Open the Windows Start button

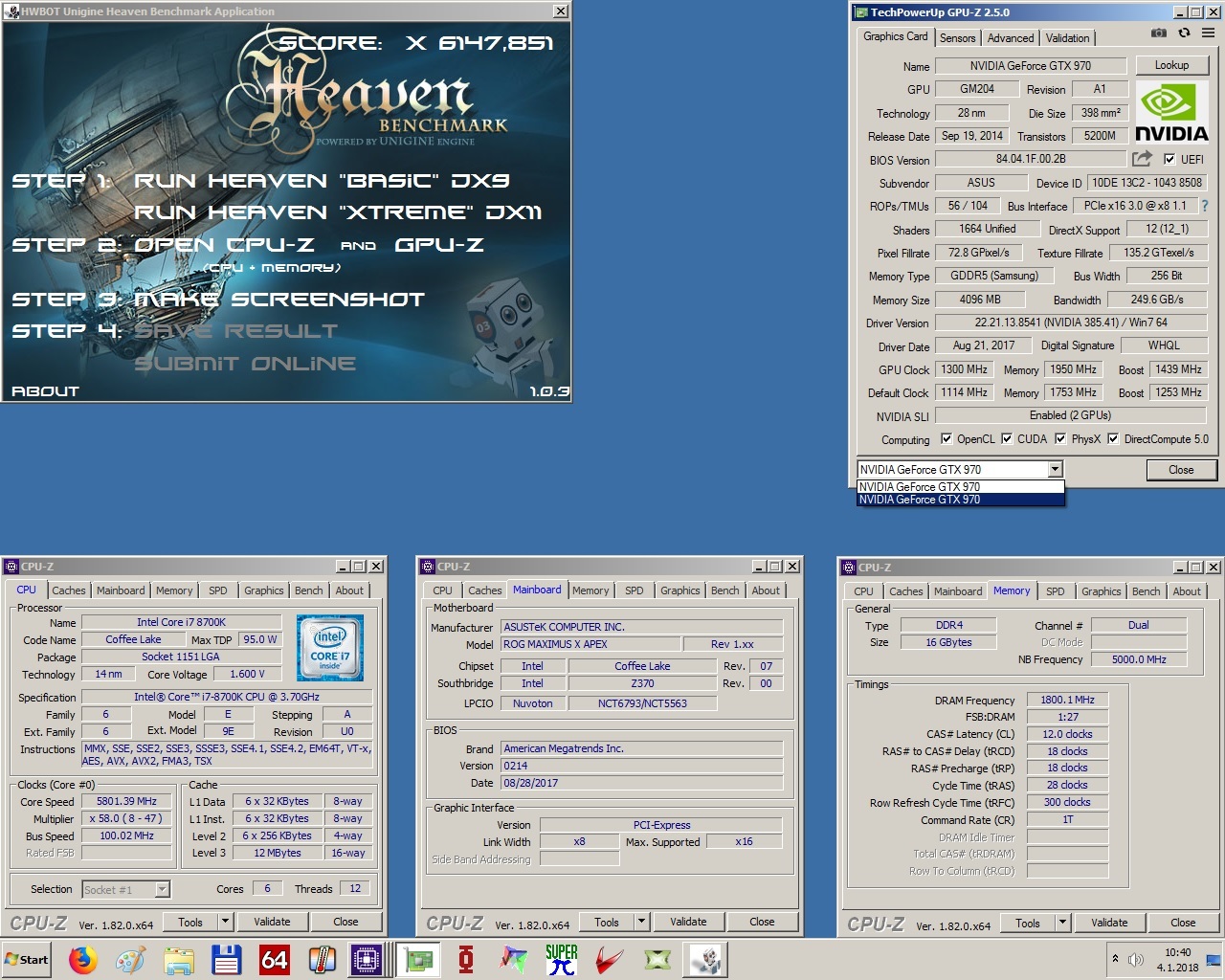27,959
